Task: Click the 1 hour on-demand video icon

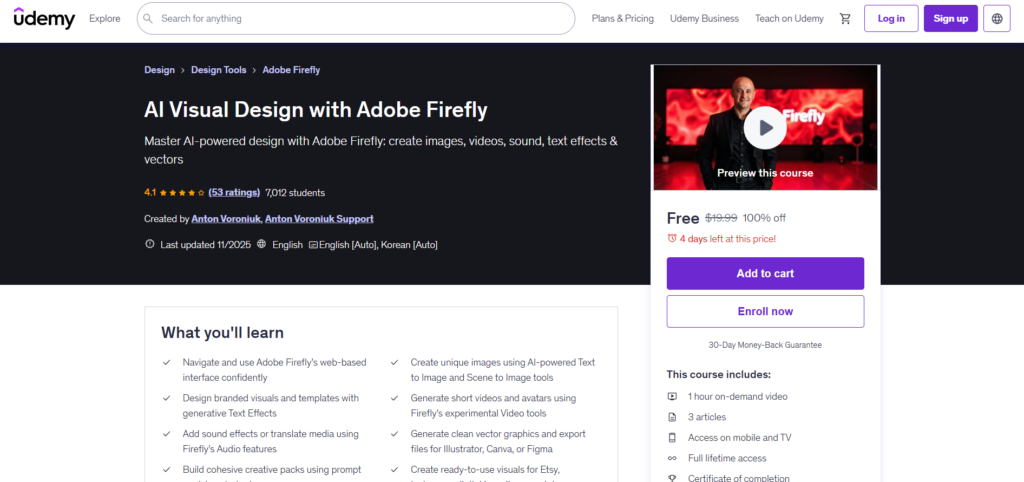Action: click(672, 396)
